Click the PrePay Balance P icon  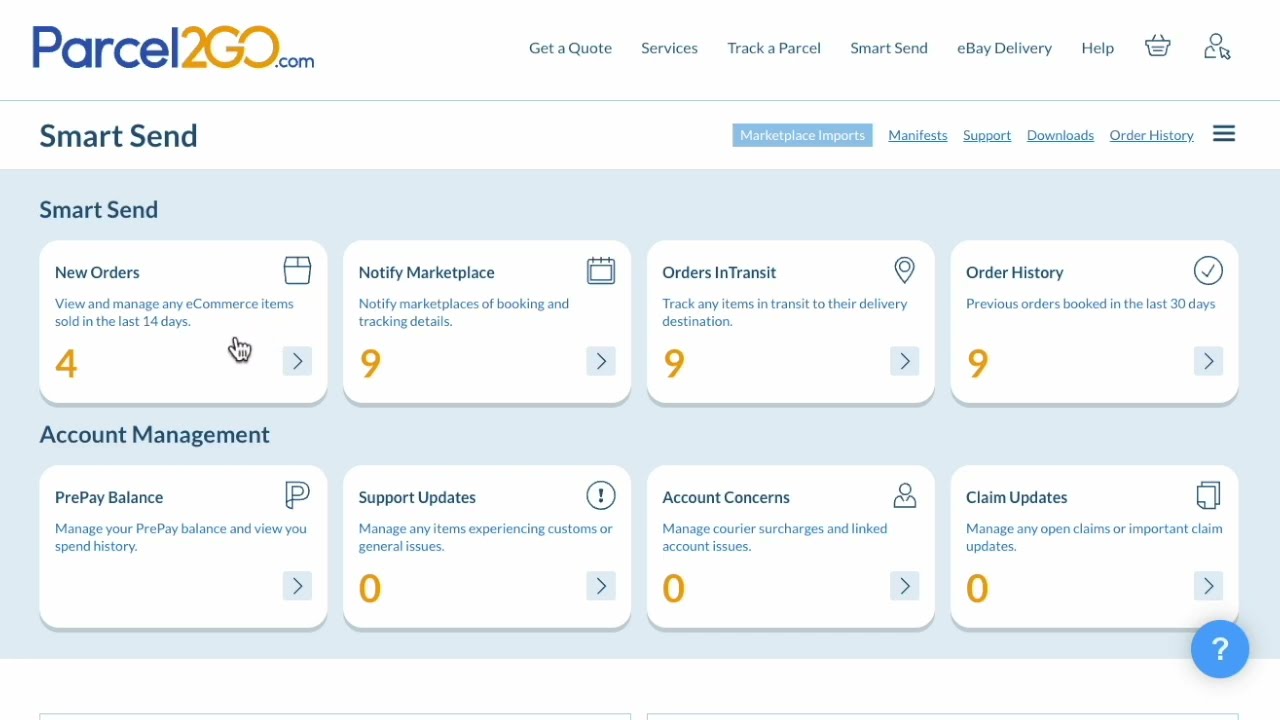[x=297, y=495]
